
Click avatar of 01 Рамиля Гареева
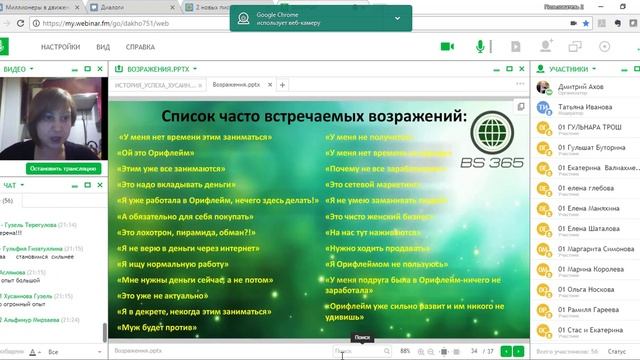point(543,310)
